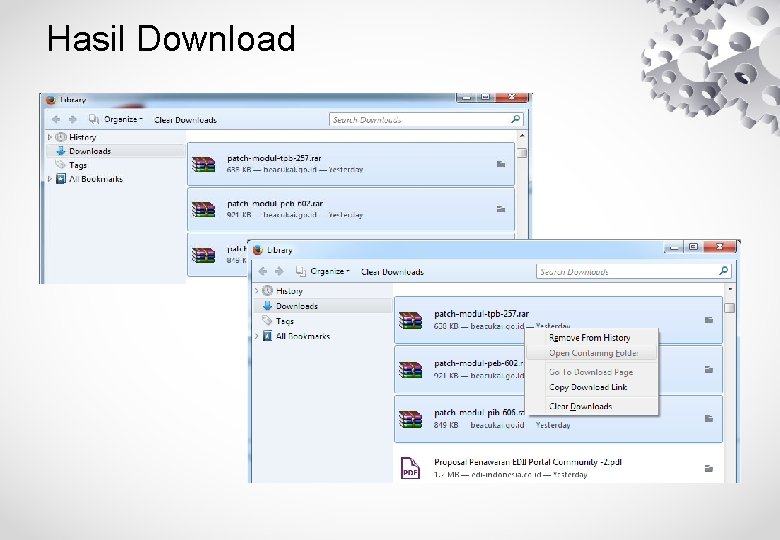Open Organize menu in back Library window
Image resolution: width=780 pixels, height=540 pixels.
pos(116,119)
